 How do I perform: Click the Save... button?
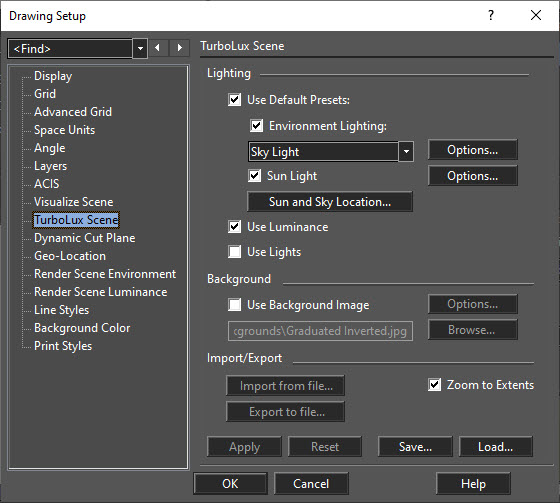[x=415, y=447]
